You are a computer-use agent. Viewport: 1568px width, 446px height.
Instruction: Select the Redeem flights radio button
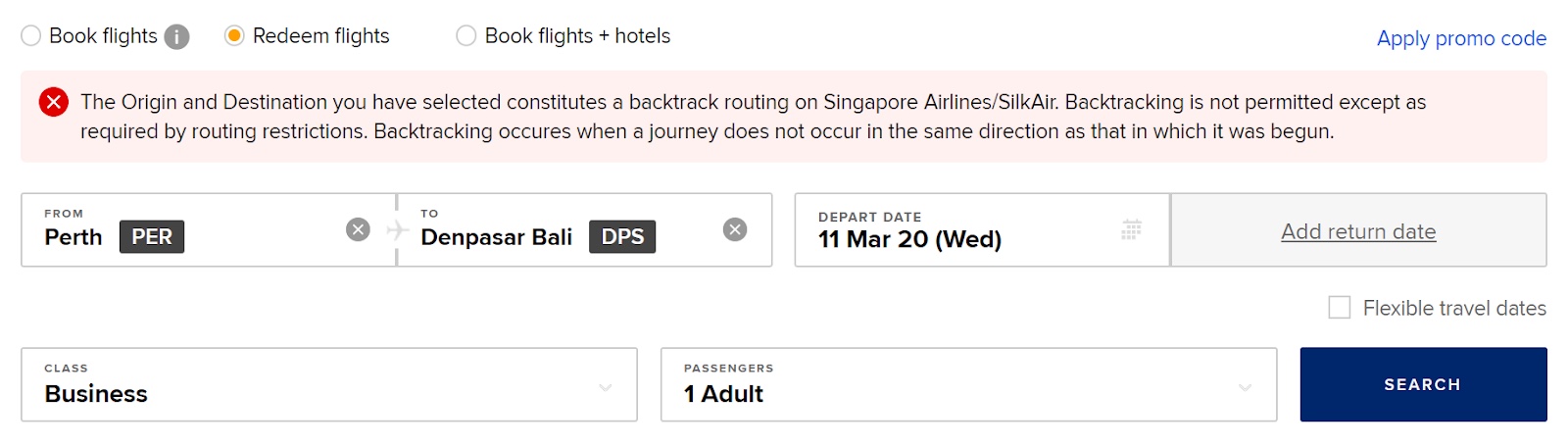[234, 36]
